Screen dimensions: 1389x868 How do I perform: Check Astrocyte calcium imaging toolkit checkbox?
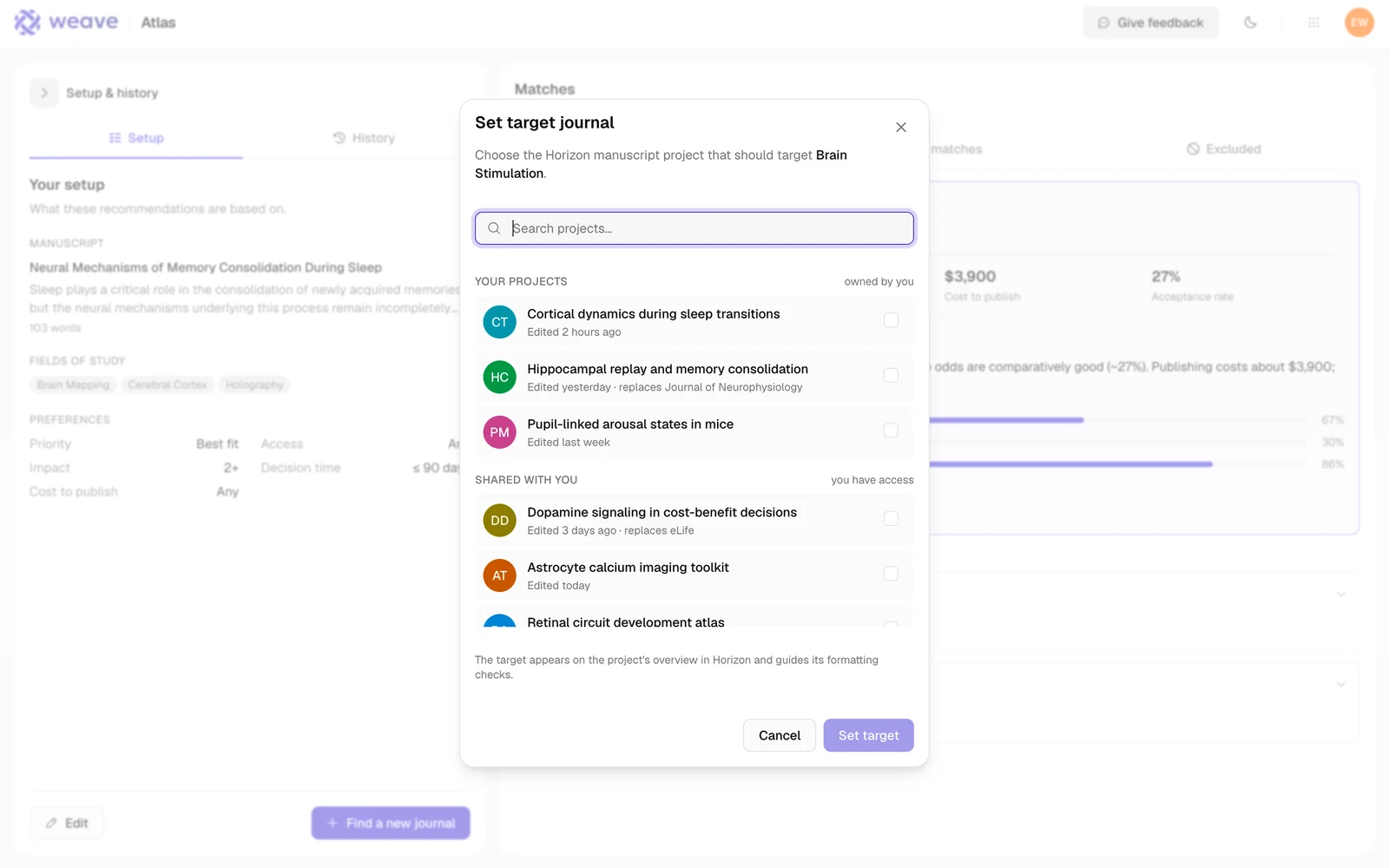891,574
